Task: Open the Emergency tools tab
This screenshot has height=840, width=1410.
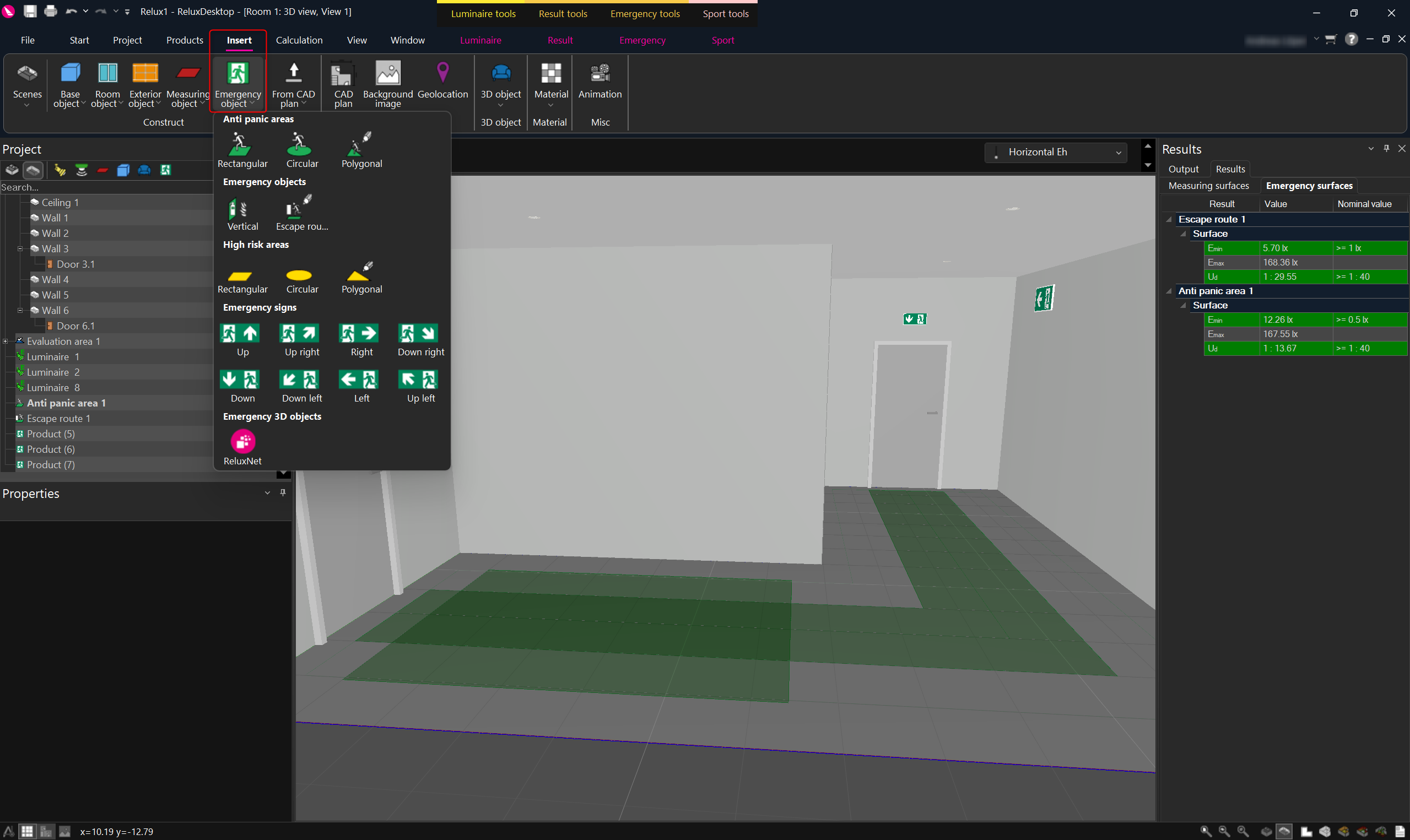Action: [x=645, y=14]
